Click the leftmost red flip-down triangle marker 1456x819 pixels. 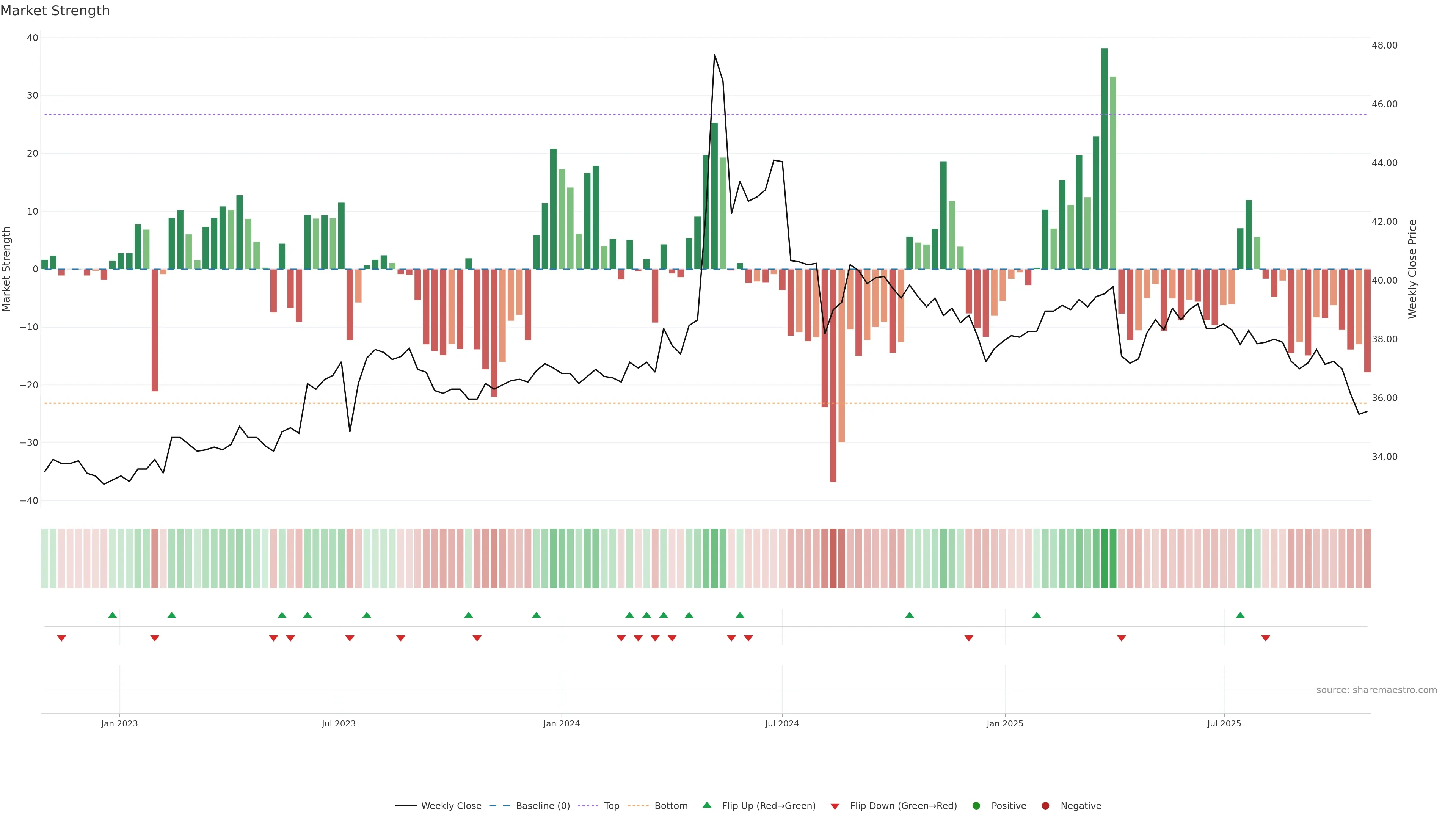(x=61, y=638)
